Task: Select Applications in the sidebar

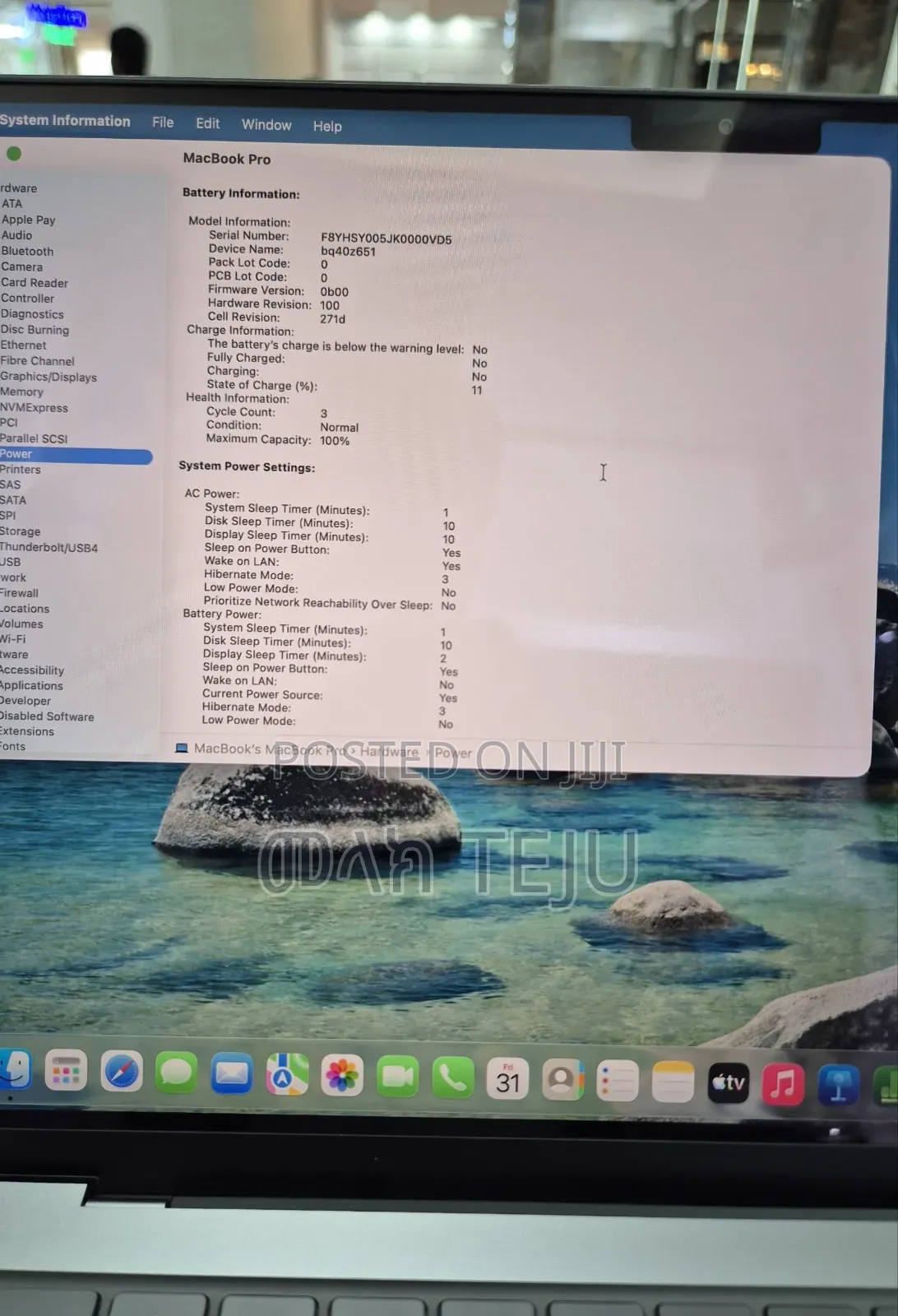Action: coord(31,685)
